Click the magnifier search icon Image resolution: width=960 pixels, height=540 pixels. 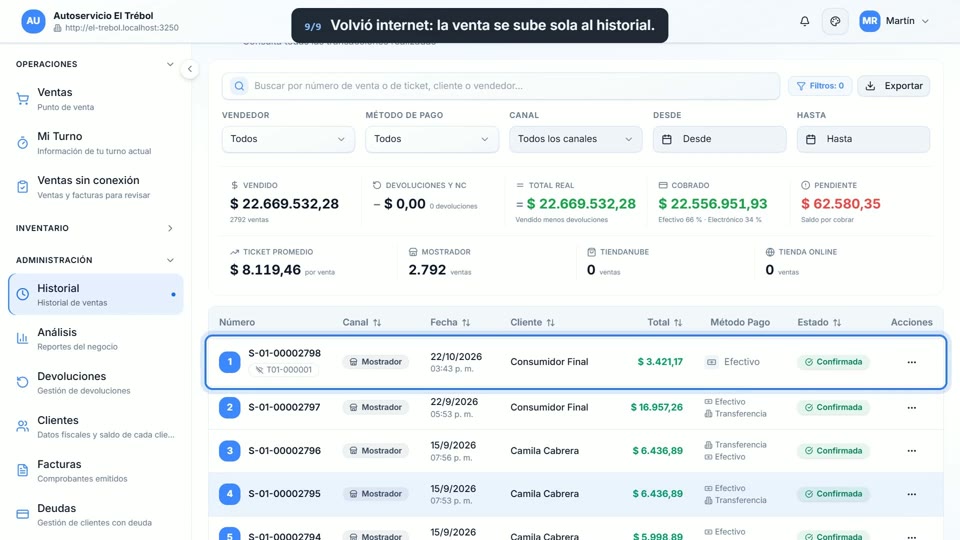point(239,86)
